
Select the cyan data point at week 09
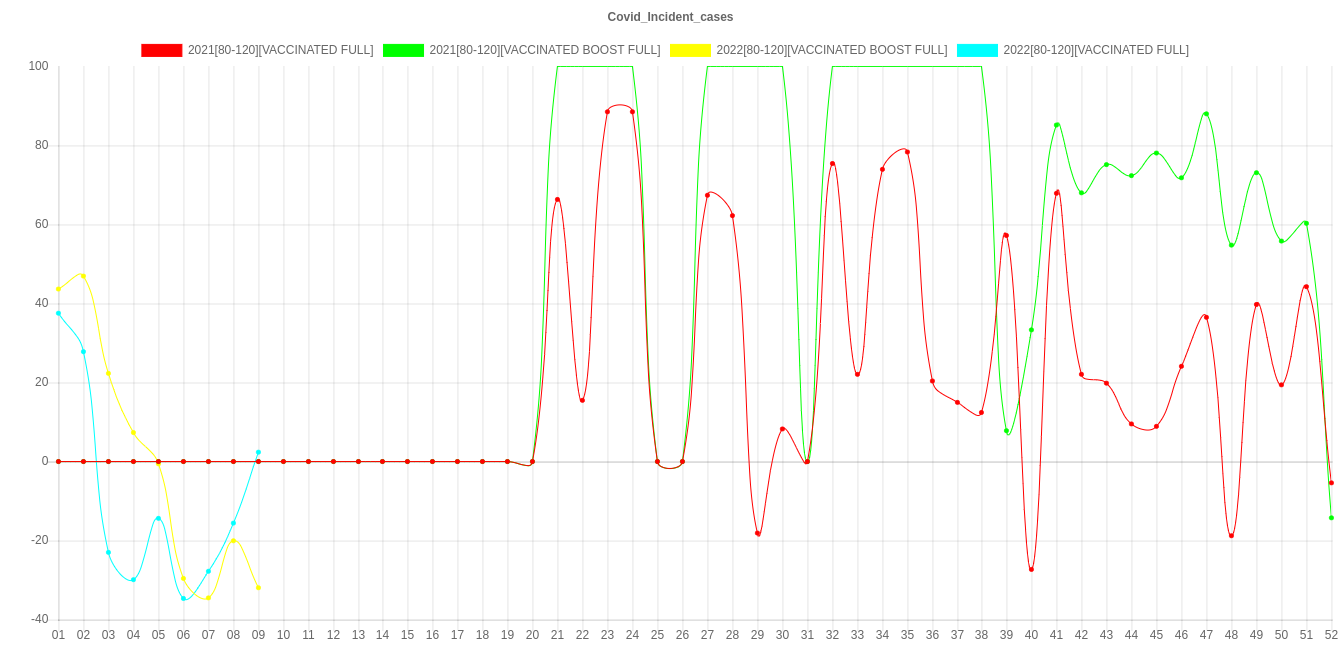[258, 452]
